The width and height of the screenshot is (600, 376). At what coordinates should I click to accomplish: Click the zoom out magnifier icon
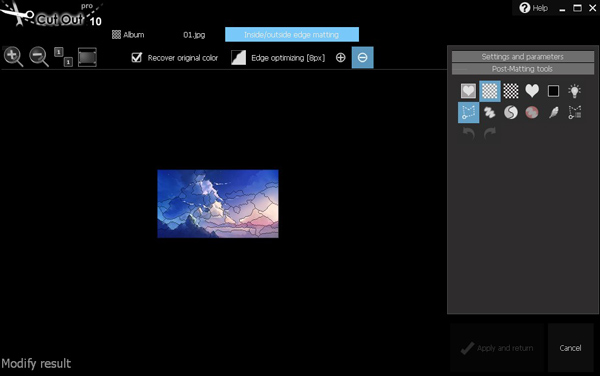[39, 57]
